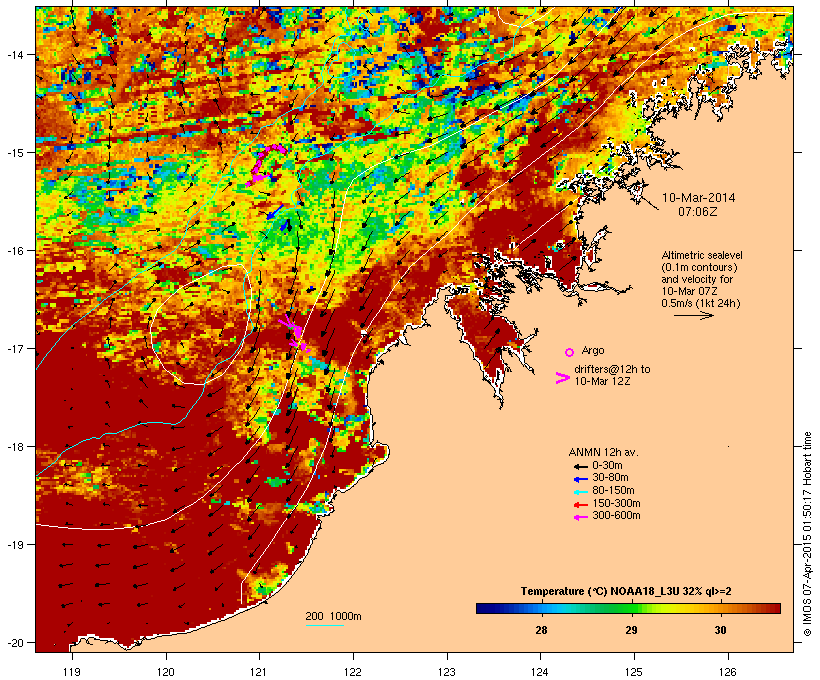Click the longitude axis label 125
Screen dimensions: 820x680
tap(634, 672)
